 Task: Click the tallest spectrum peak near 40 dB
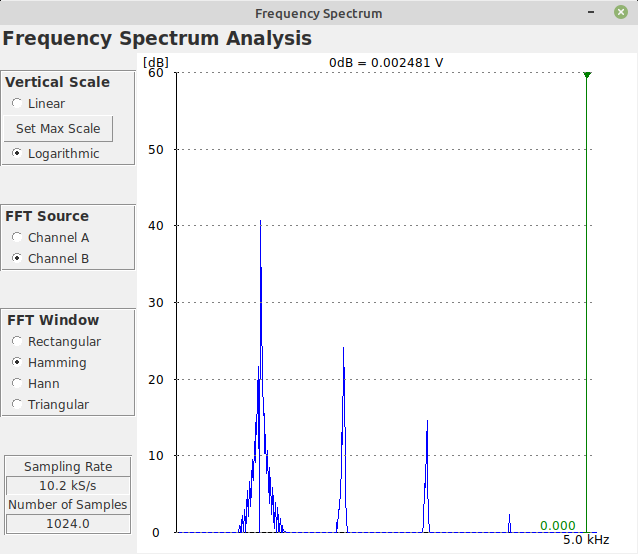coord(260,223)
